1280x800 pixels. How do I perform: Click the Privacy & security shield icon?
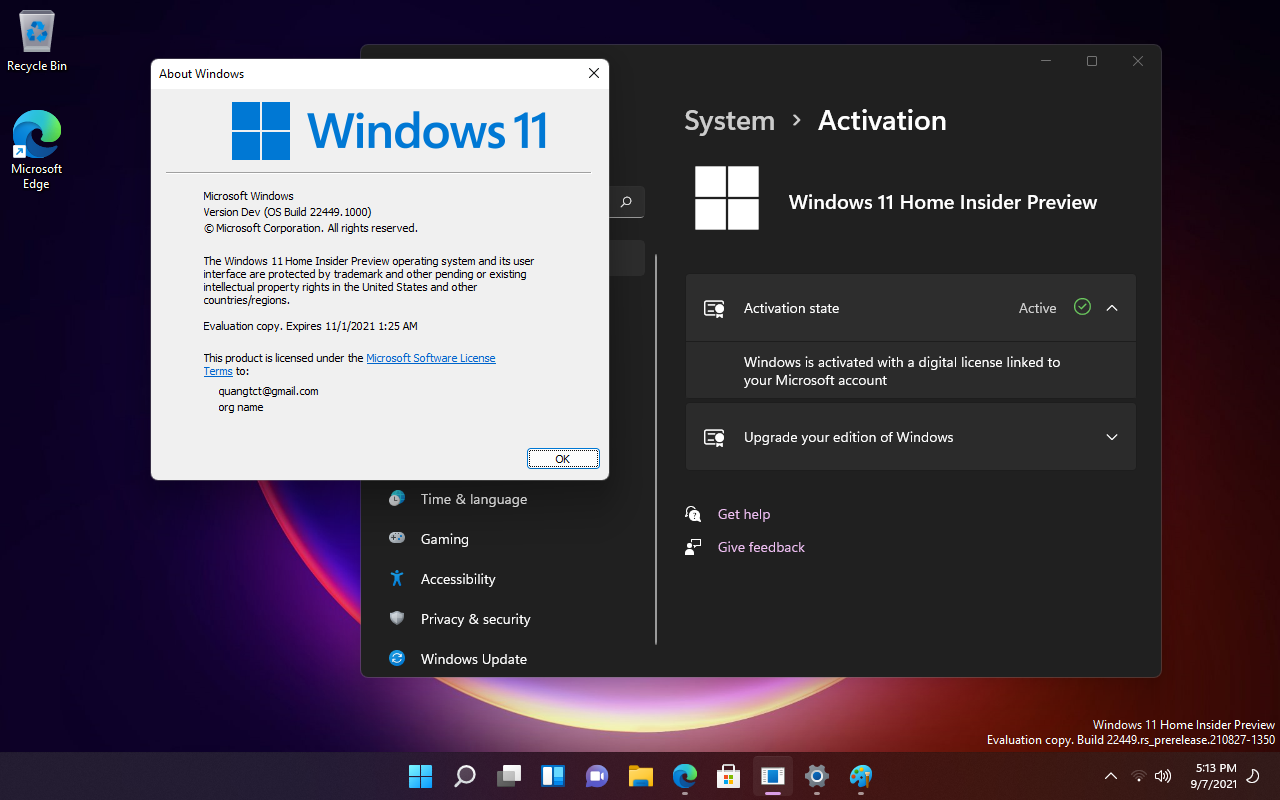(397, 618)
